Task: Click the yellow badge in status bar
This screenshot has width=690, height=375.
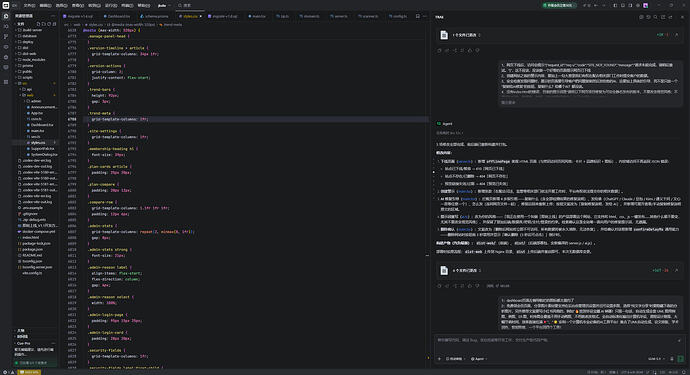Action: click(x=29, y=372)
